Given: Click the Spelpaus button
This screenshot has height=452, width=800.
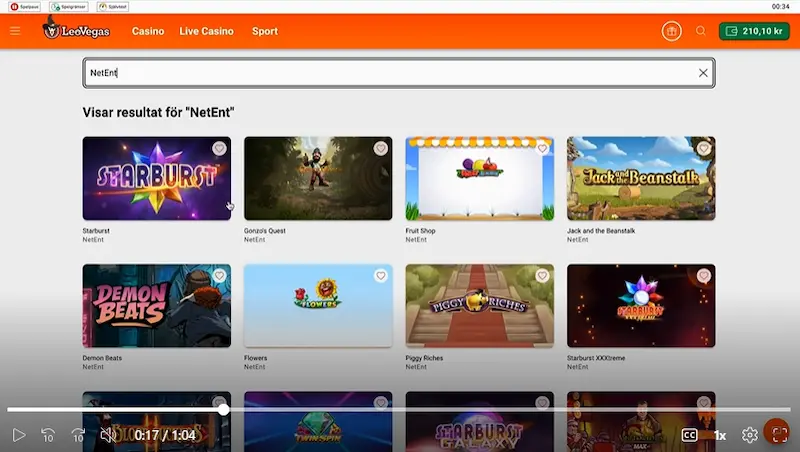Looking at the screenshot, I should (24, 7).
